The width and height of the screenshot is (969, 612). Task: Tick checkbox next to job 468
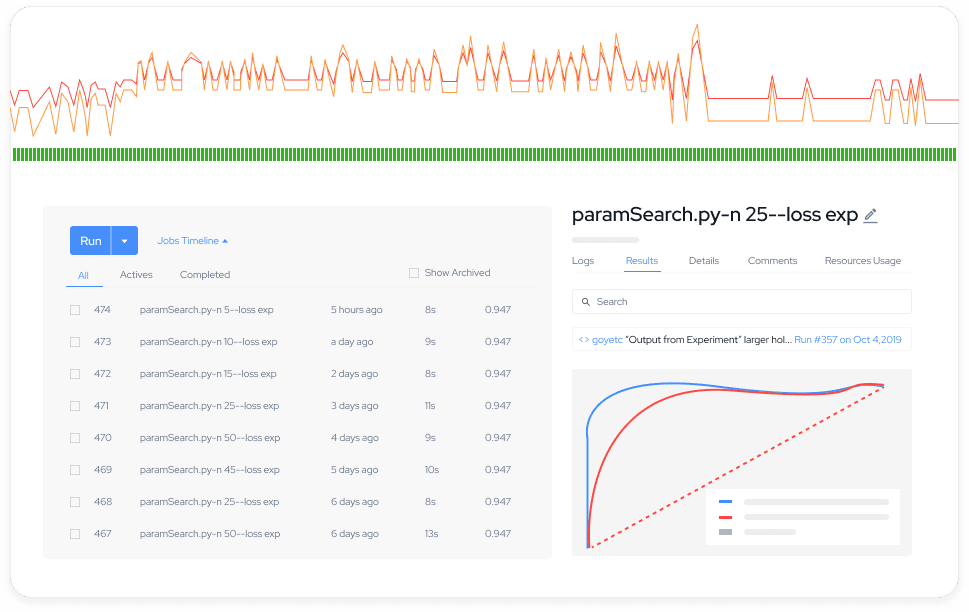pyautogui.click(x=75, y=502)
